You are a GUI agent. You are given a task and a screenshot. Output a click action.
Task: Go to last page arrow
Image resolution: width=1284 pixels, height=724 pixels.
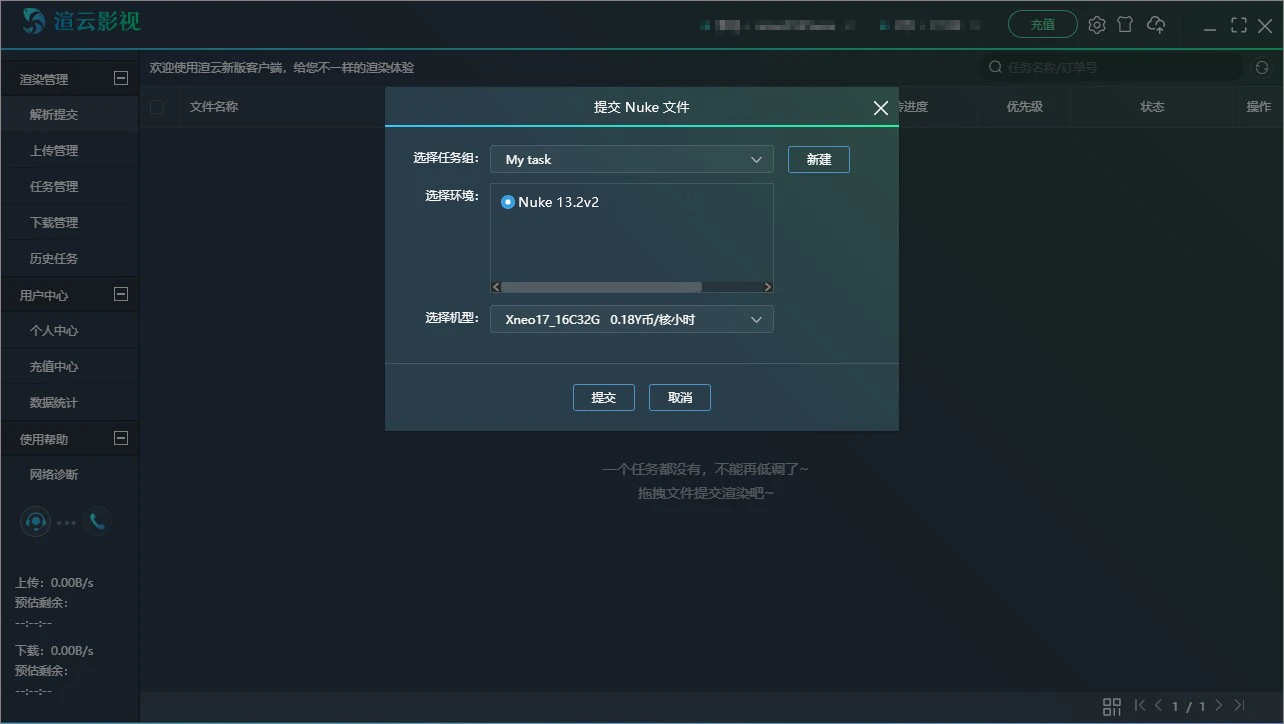pos(1239,706)
